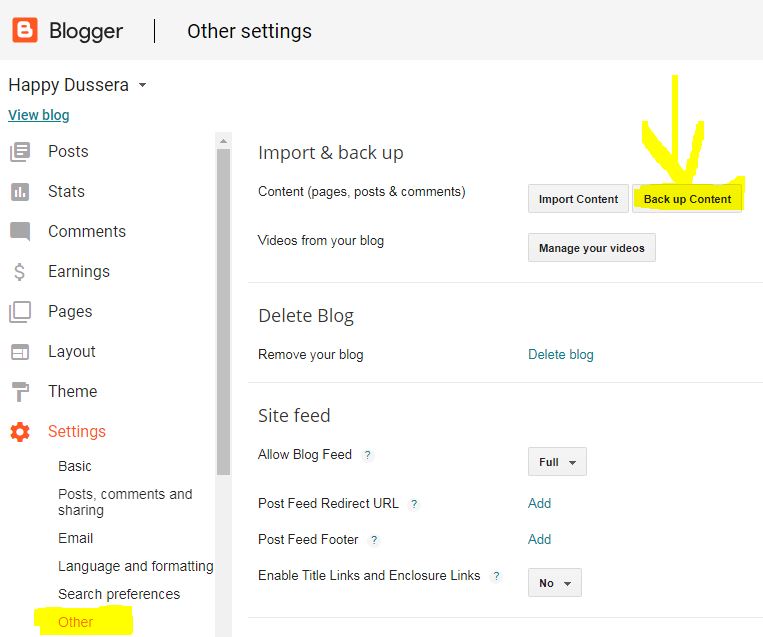The width and height of the screenshot is (763, 637).
Task: Navigate to Pages in the sidebar
Action: pyautogui.click(x=70, y=311)
